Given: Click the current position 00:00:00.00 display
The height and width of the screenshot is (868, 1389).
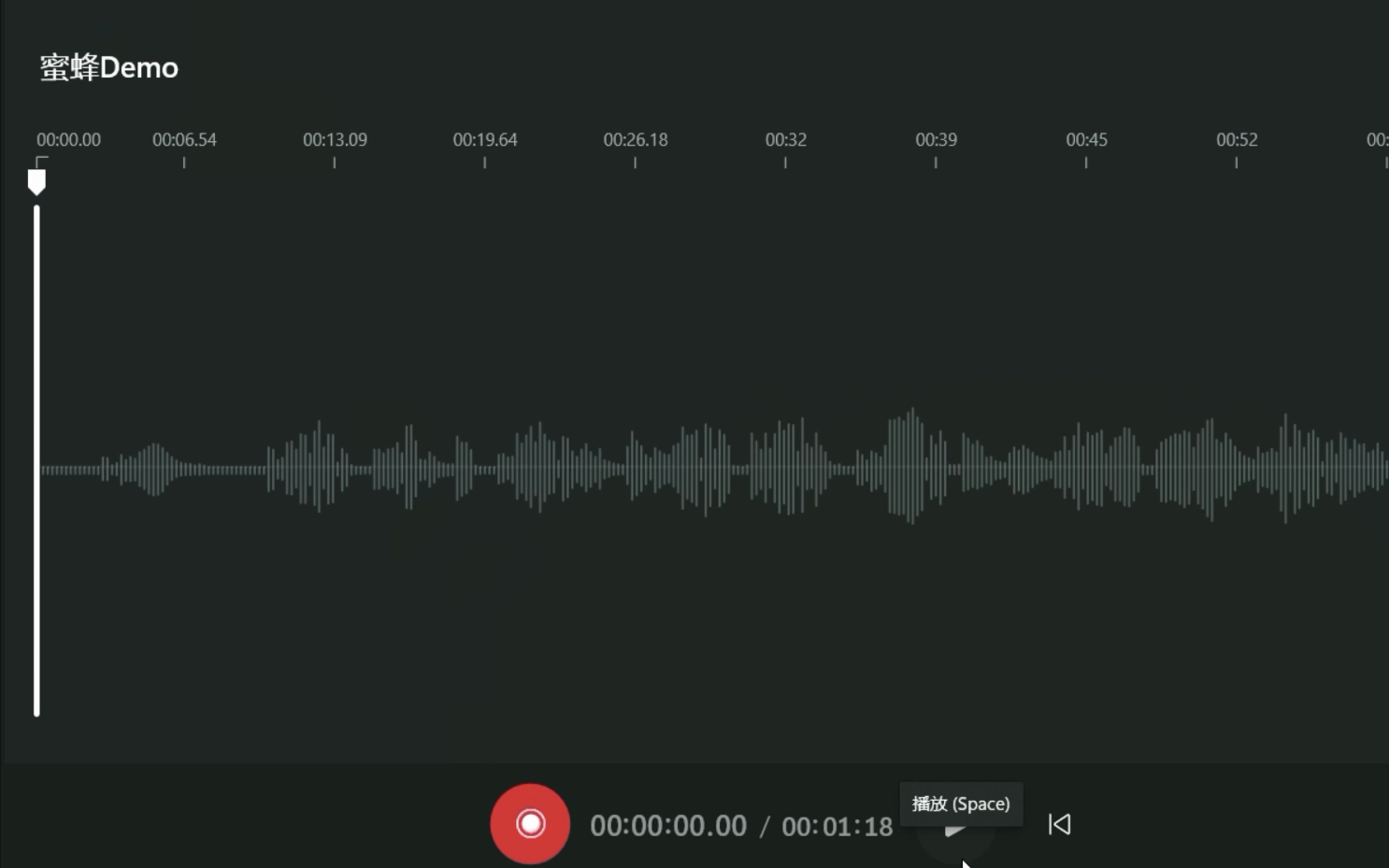Looking at the screenshot, I should point(668,826).
